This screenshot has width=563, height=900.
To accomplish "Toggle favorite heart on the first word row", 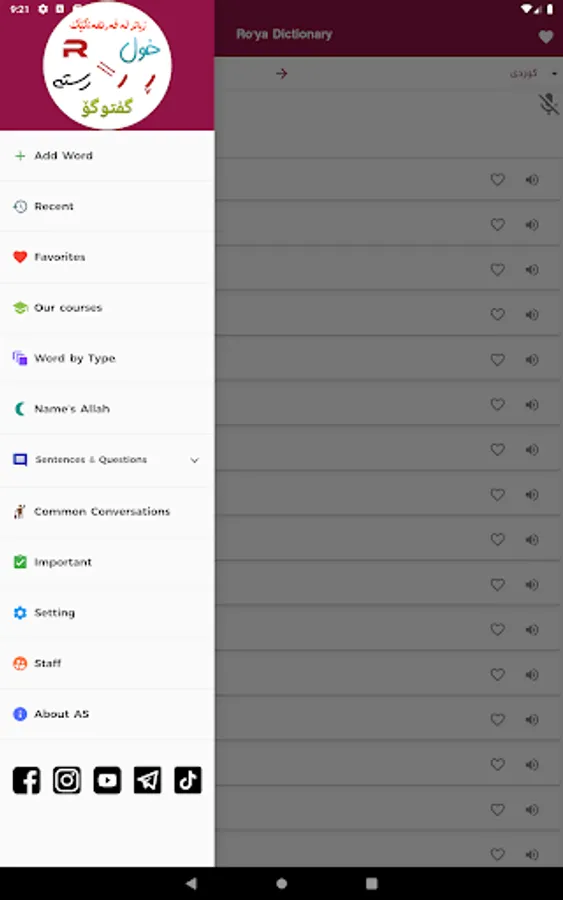I will (498, 180).
